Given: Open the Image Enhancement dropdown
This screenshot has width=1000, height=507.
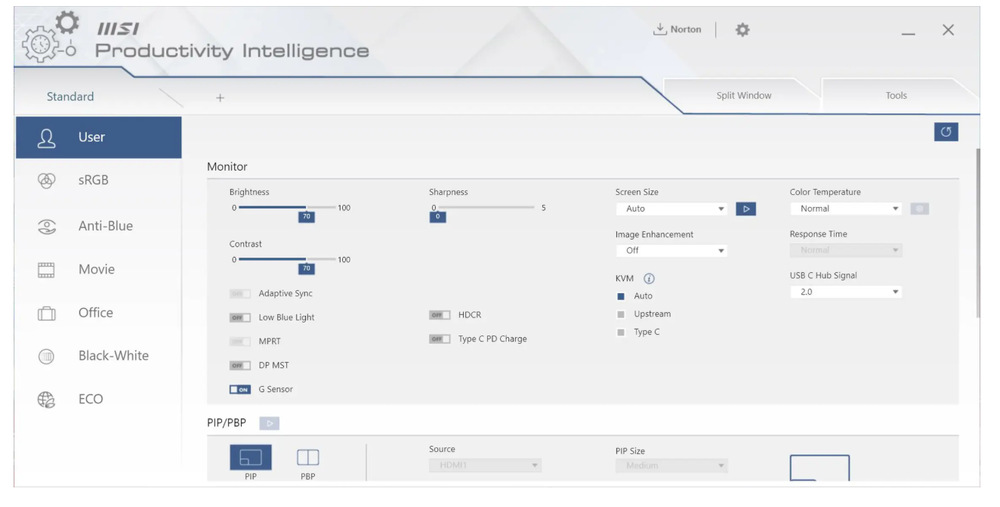Looking at the screenshot, I should coord(672,251).
